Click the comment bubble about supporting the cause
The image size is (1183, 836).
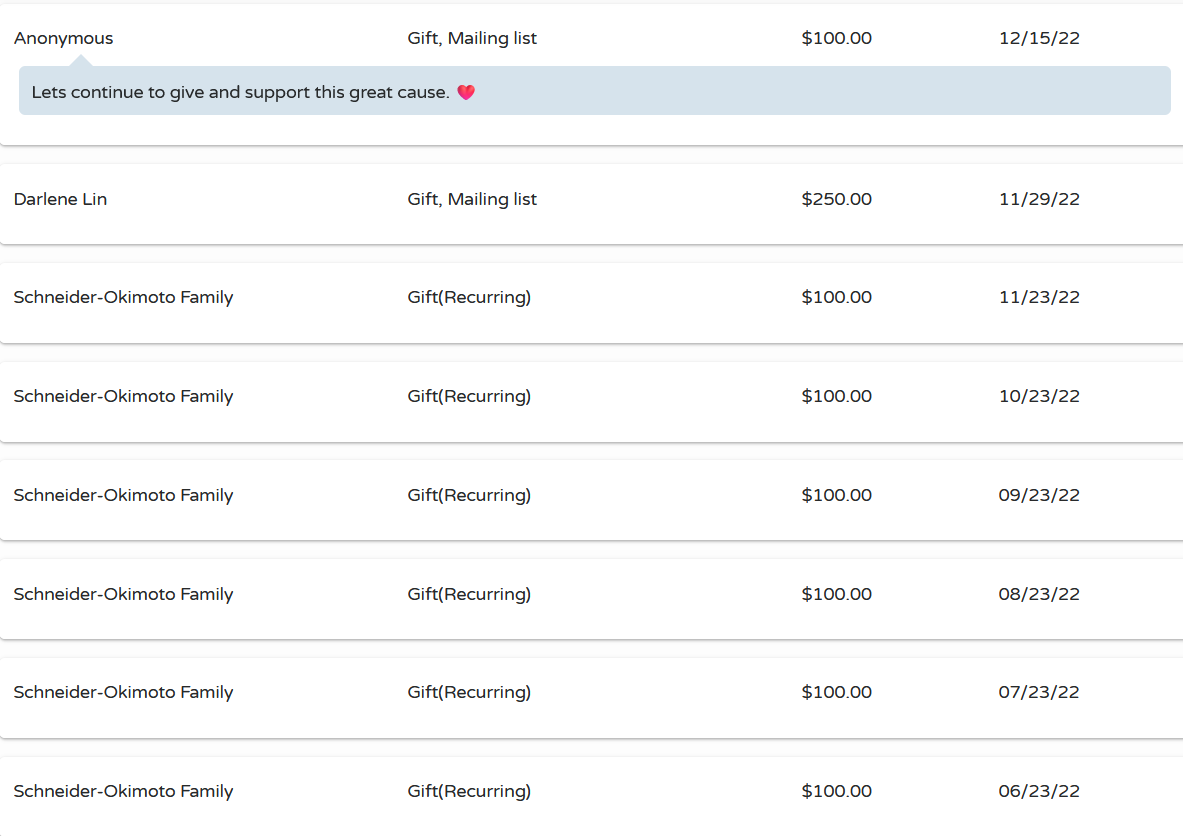pos(595,91)
